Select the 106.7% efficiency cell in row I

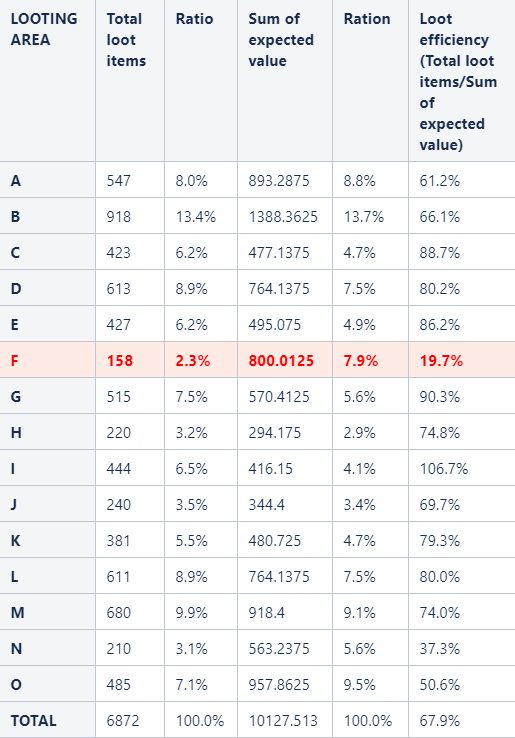point(443,469)
